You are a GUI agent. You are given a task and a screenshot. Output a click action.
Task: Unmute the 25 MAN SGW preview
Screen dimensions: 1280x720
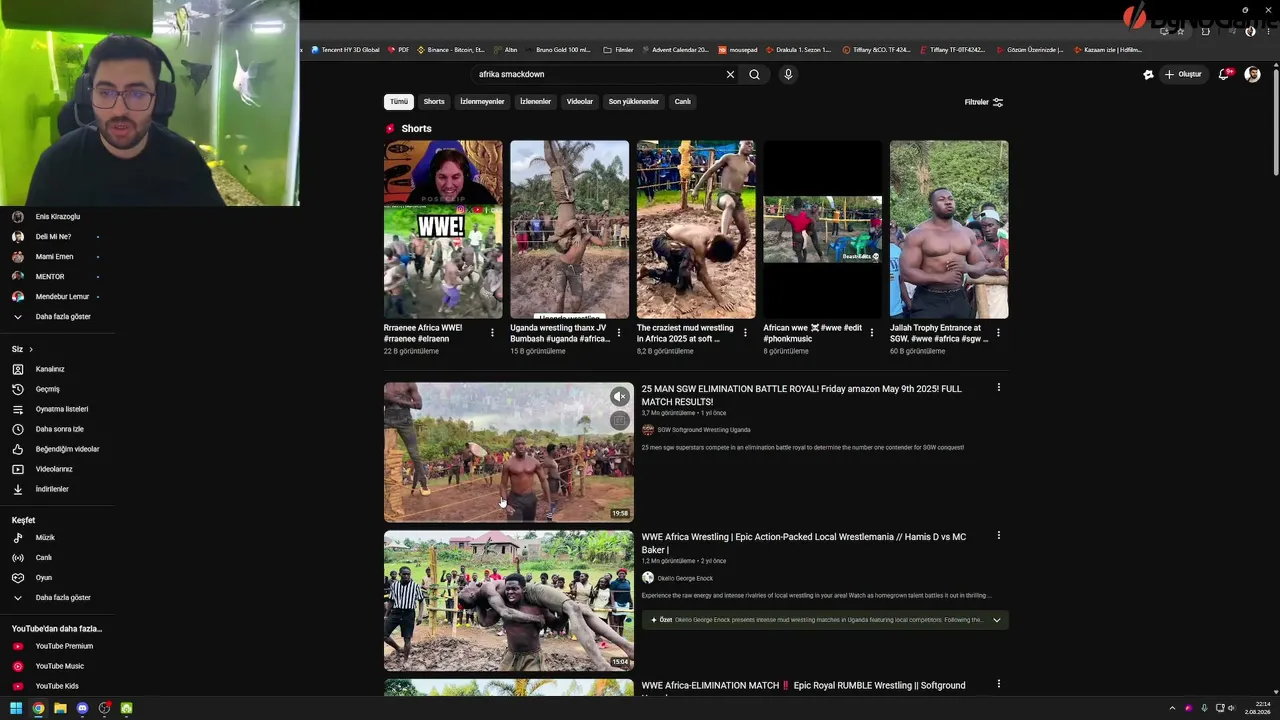620,397
